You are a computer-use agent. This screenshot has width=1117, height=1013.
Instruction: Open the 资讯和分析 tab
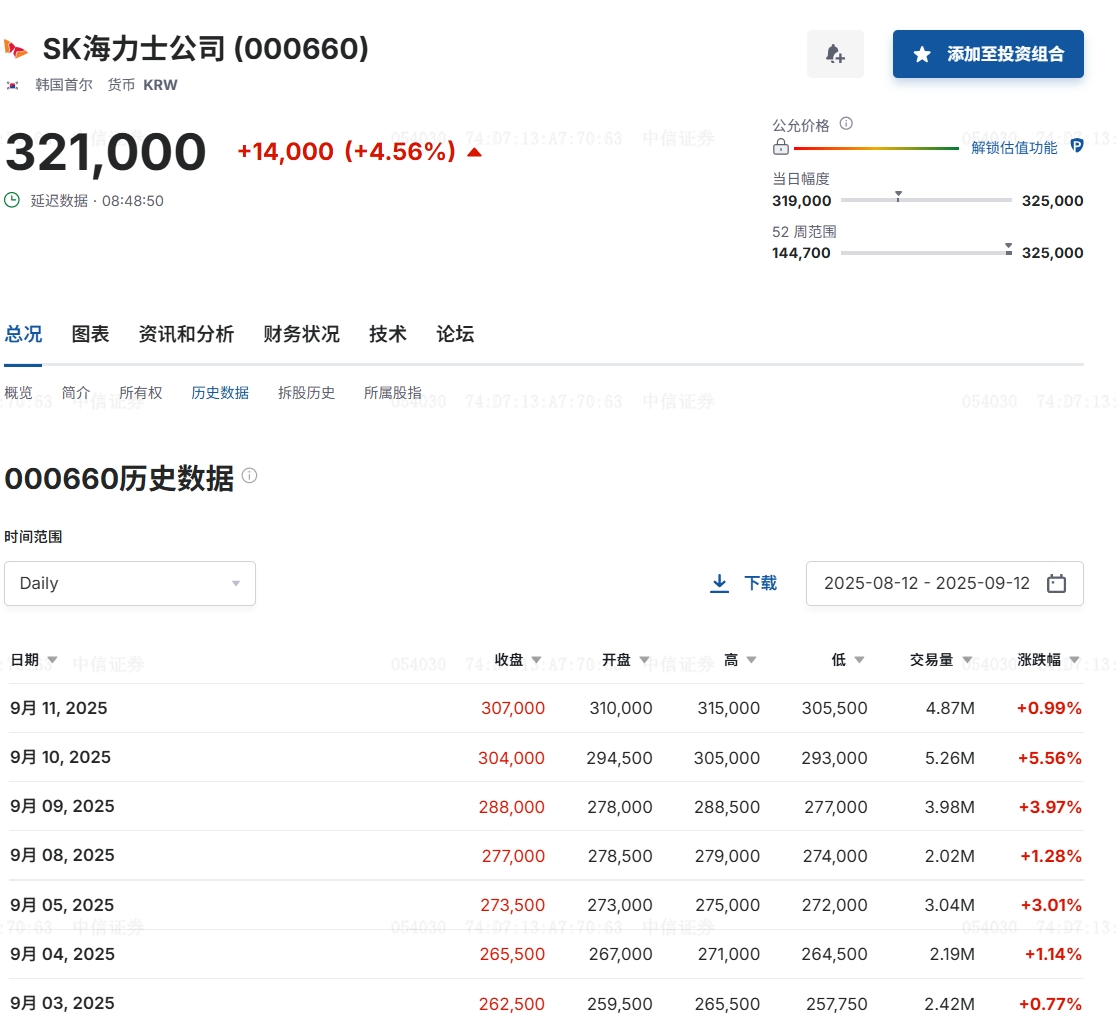[186, 334]
